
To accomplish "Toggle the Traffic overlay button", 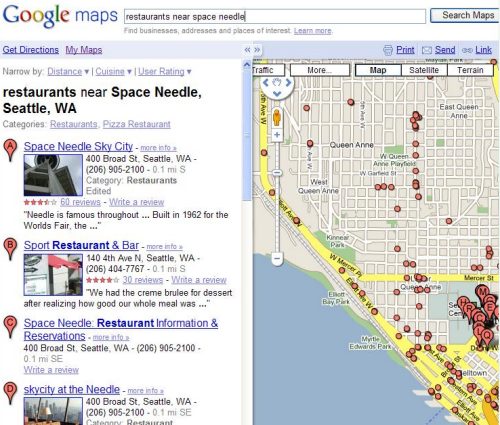I will 268,70.
